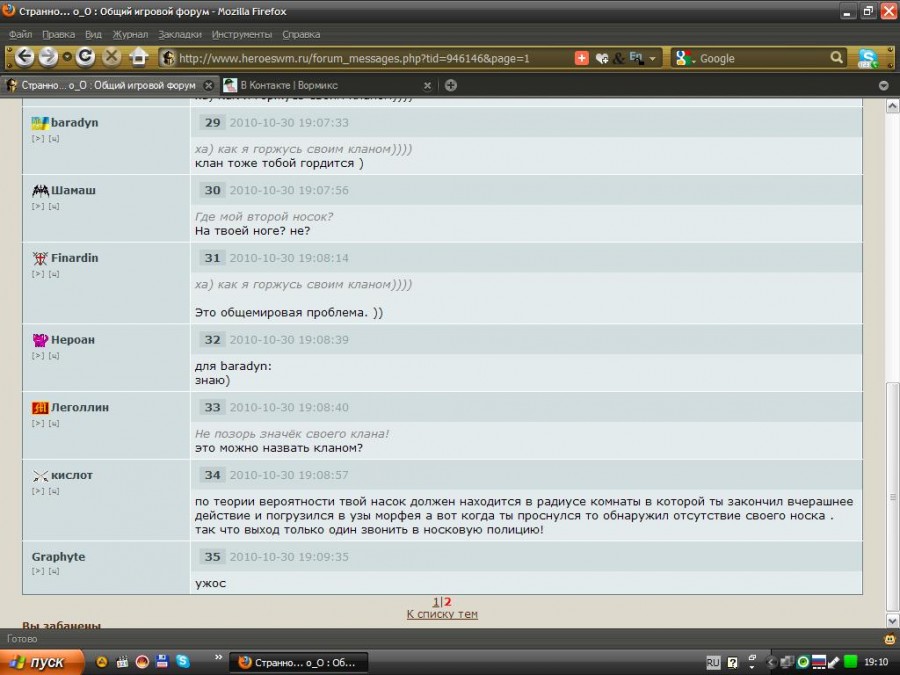This screenshot has width=900, height=675.
Task: Expand the quick launch chevron
Action: click(219, 657)
